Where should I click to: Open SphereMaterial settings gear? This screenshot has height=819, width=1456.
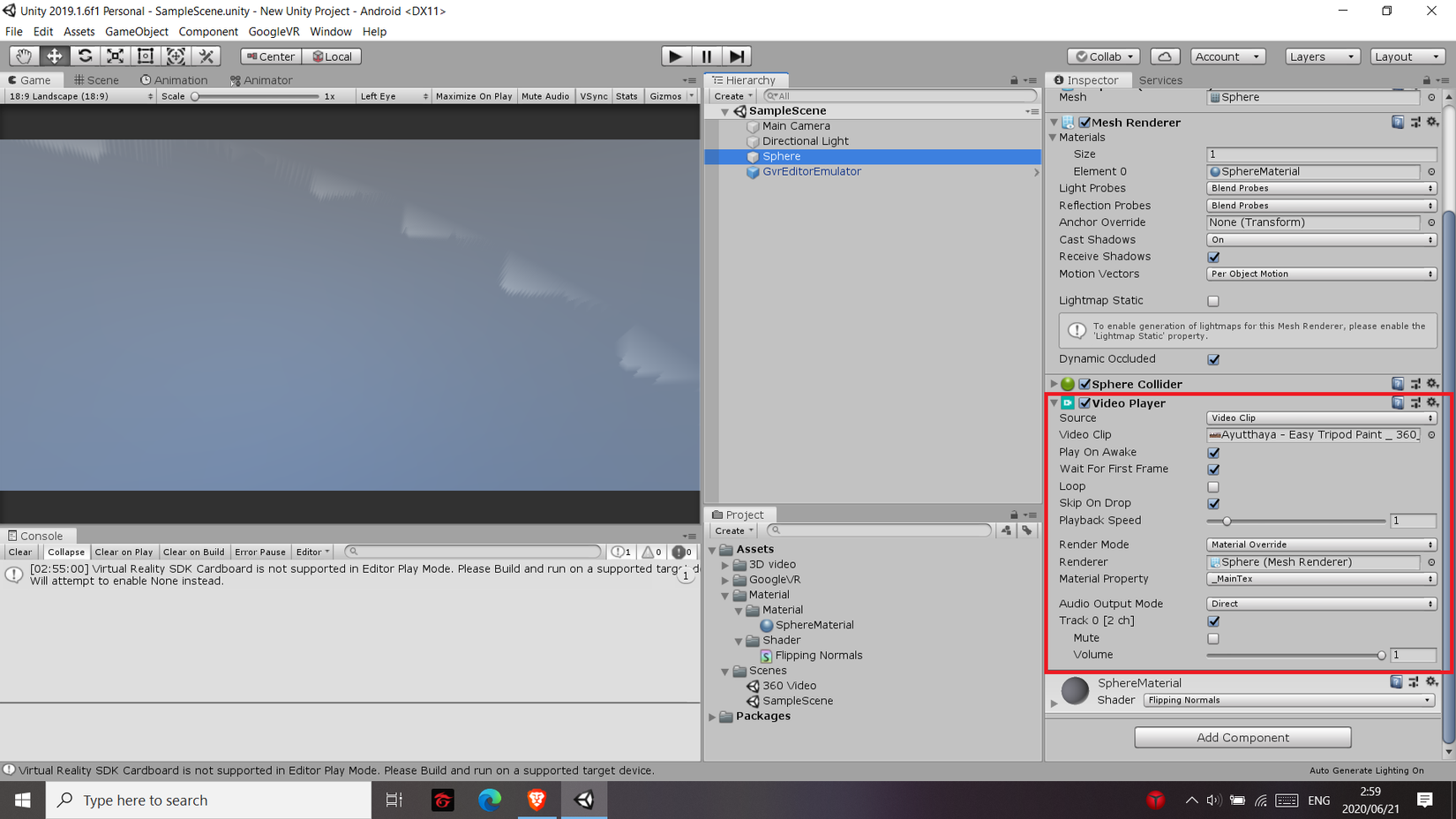(1431, 682)
